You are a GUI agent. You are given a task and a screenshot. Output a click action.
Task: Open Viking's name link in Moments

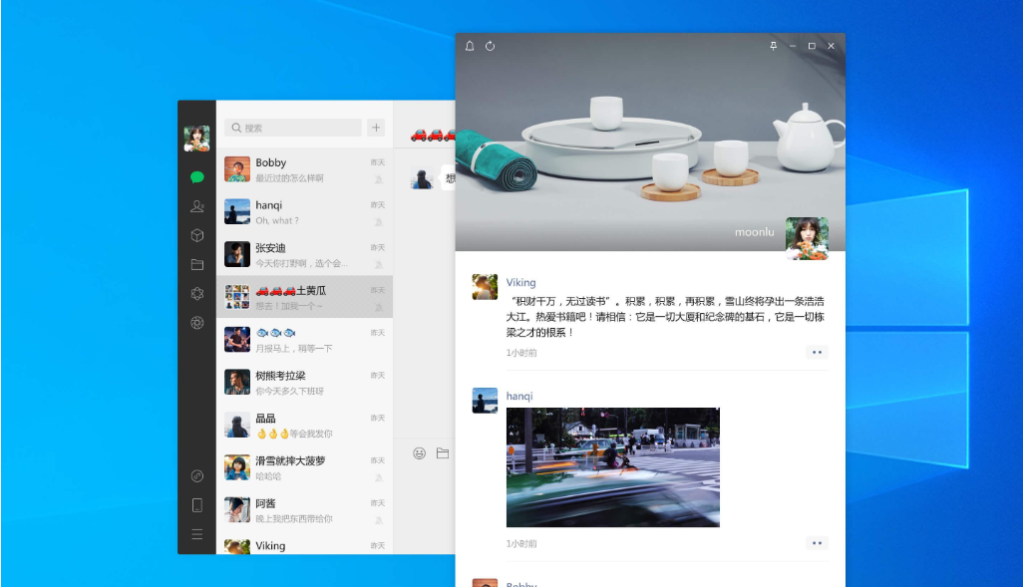point(521,282)
